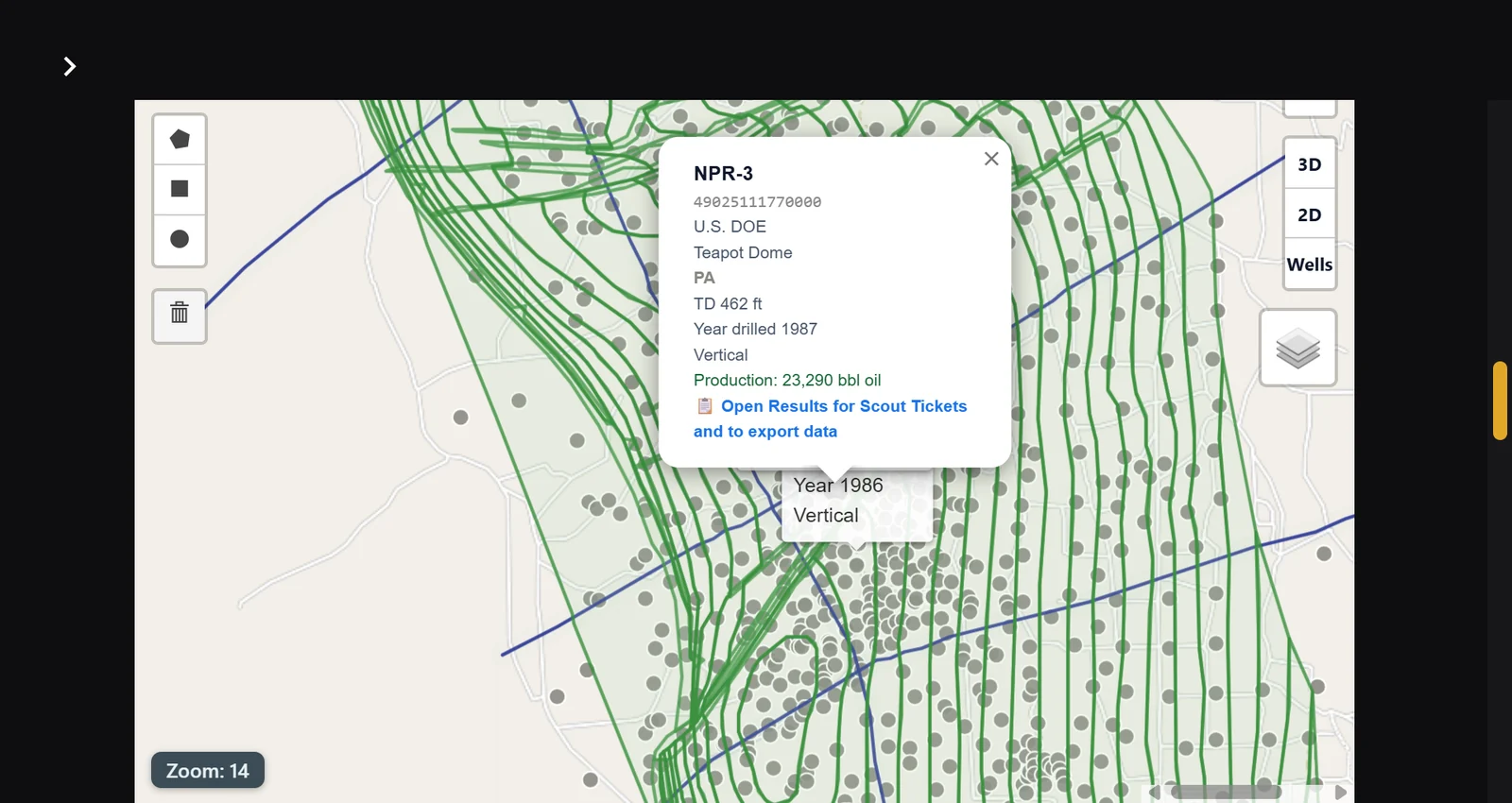Screen dimensions: 1512x803
Task: Click the operator text U.S. DOE
Action: coord(730,227)
